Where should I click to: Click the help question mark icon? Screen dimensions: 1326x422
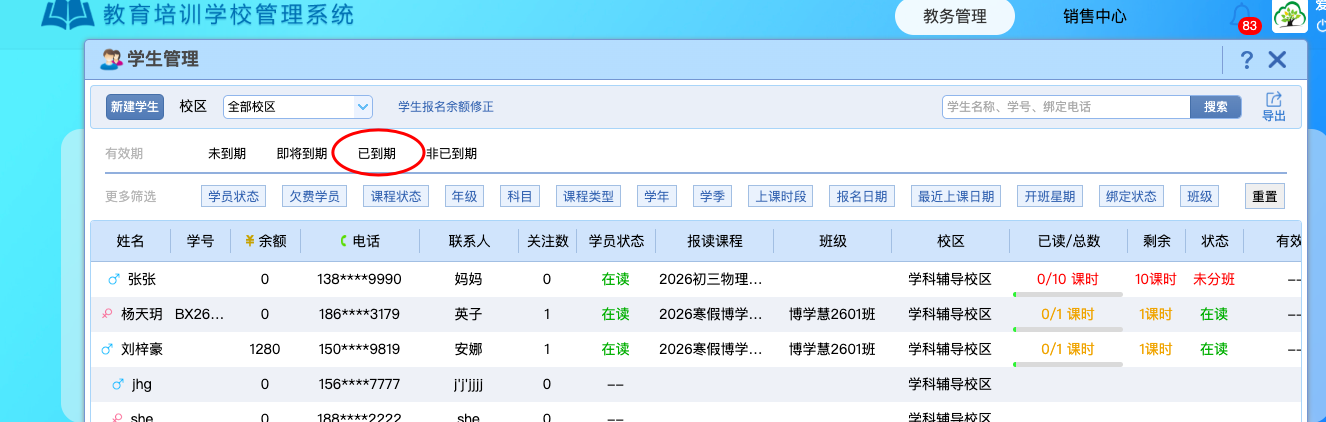pyautogui.click(x=1246, y=60)
